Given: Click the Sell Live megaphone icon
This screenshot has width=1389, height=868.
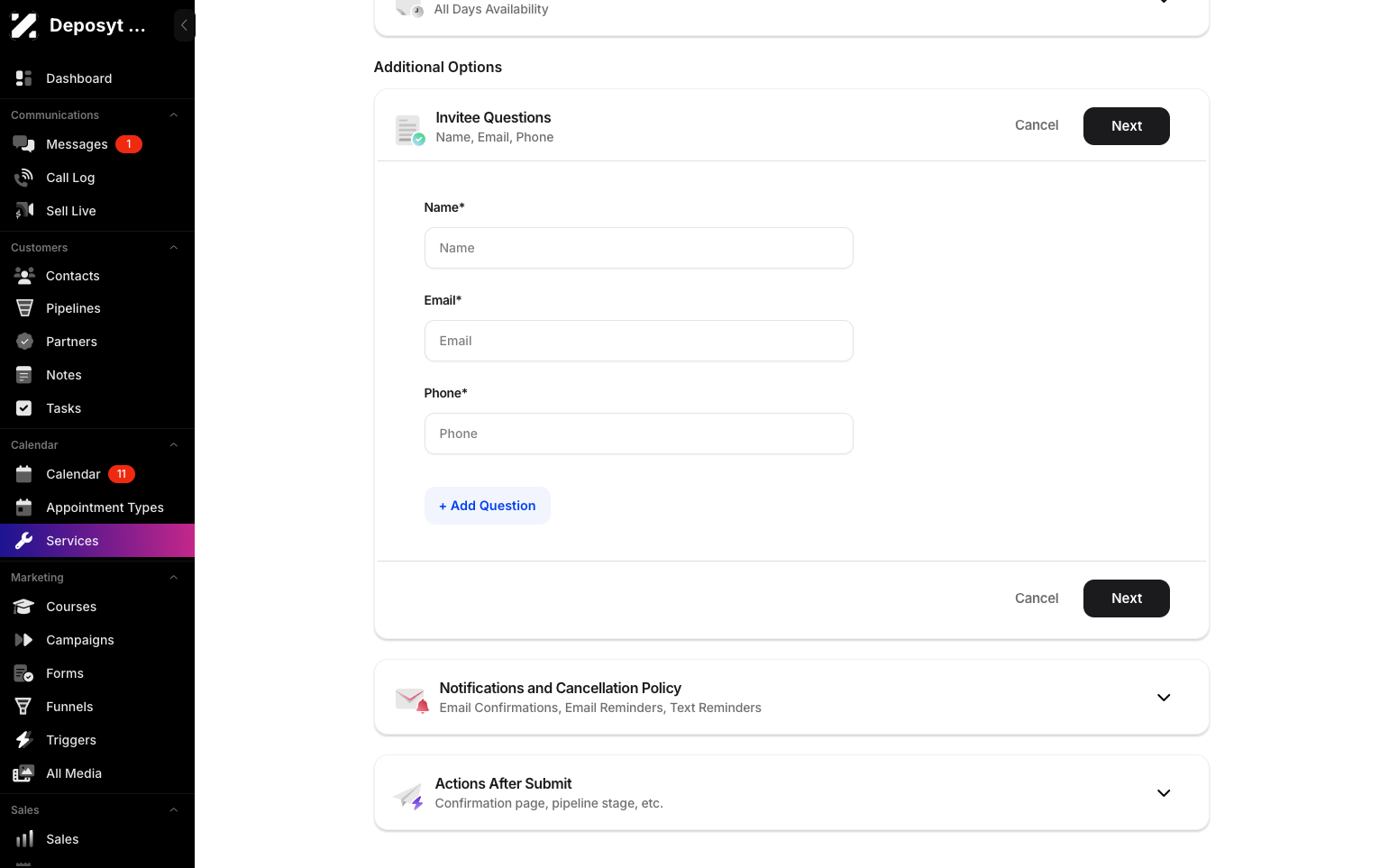Looking at the screenshot, I should coord(24,211).
